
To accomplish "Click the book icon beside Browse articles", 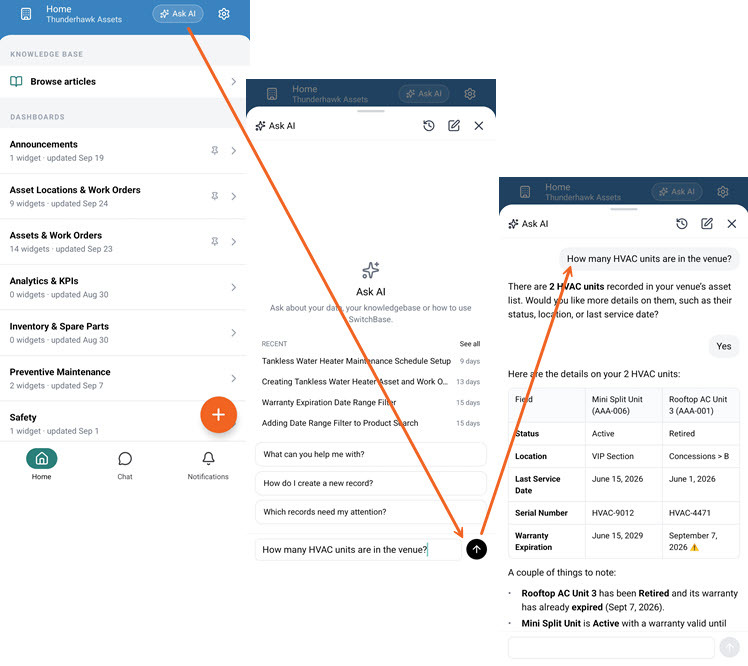I will tap(16, 82).
